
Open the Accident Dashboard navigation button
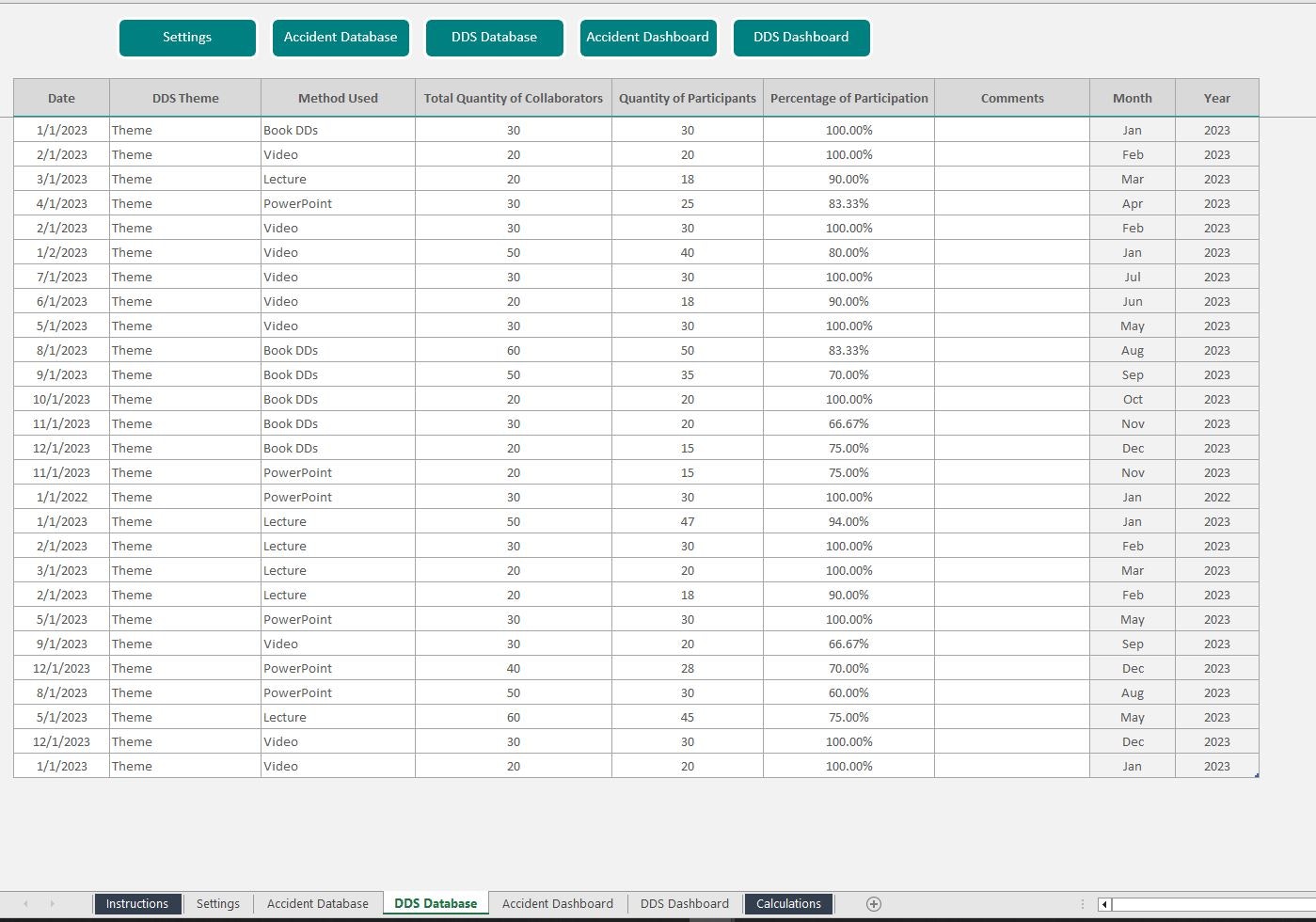647,38
